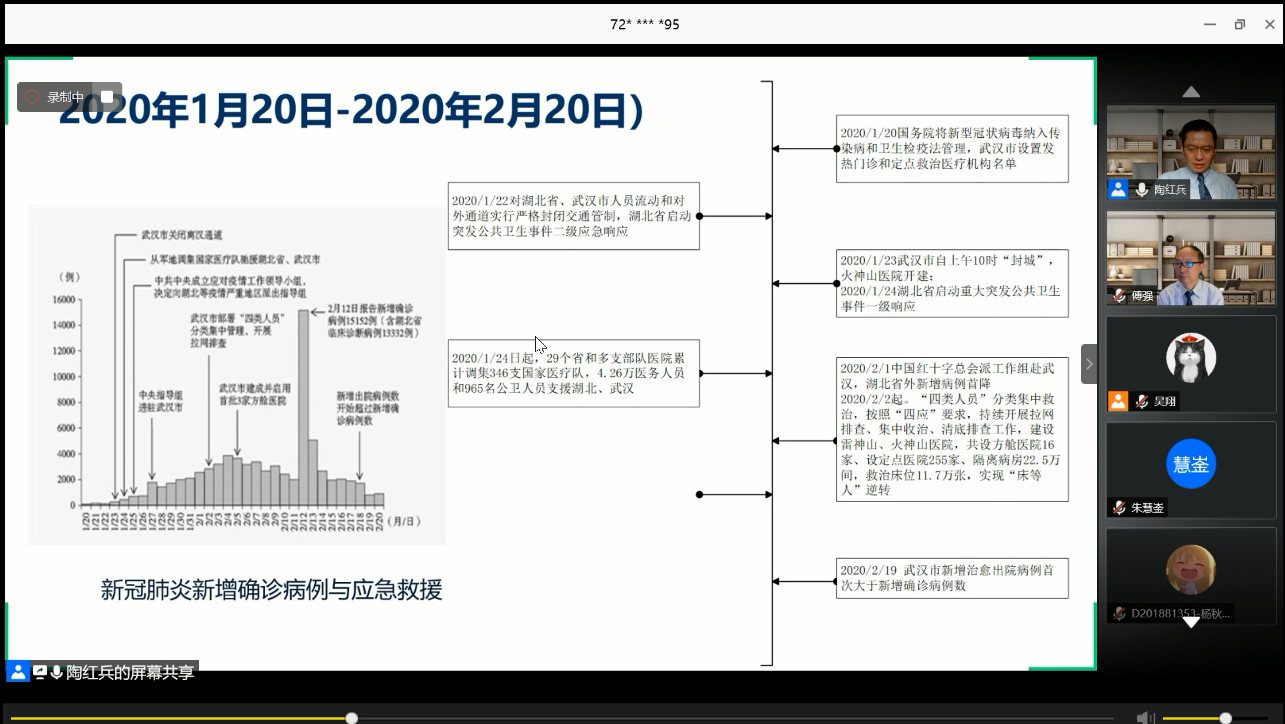This screenshot has width=1285, height=724.
Task: Click the volume slider knob
Action: click(1225, 717)
